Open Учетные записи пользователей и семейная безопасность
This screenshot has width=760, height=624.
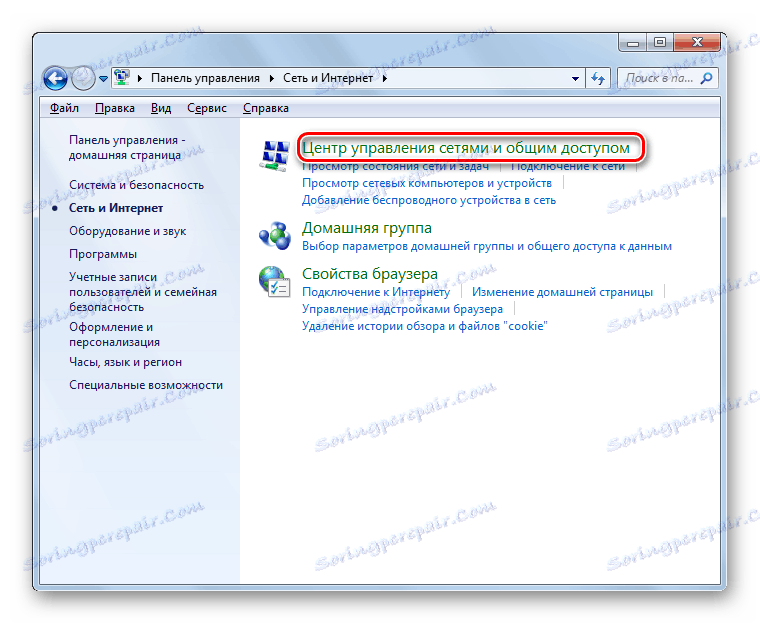(x=142, y=292)
